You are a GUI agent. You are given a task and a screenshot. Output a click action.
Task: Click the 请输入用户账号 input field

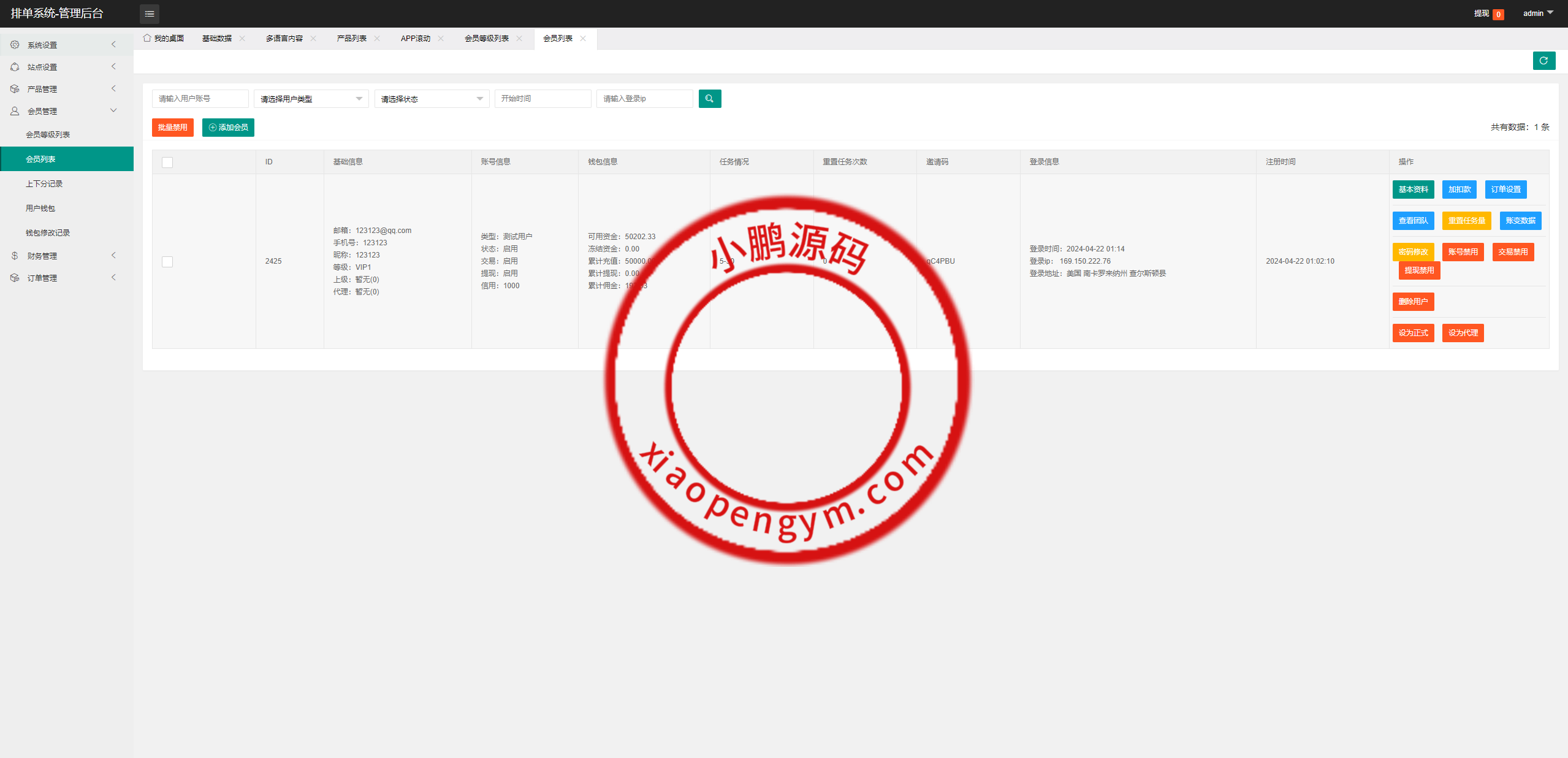[x=200, y=99]
